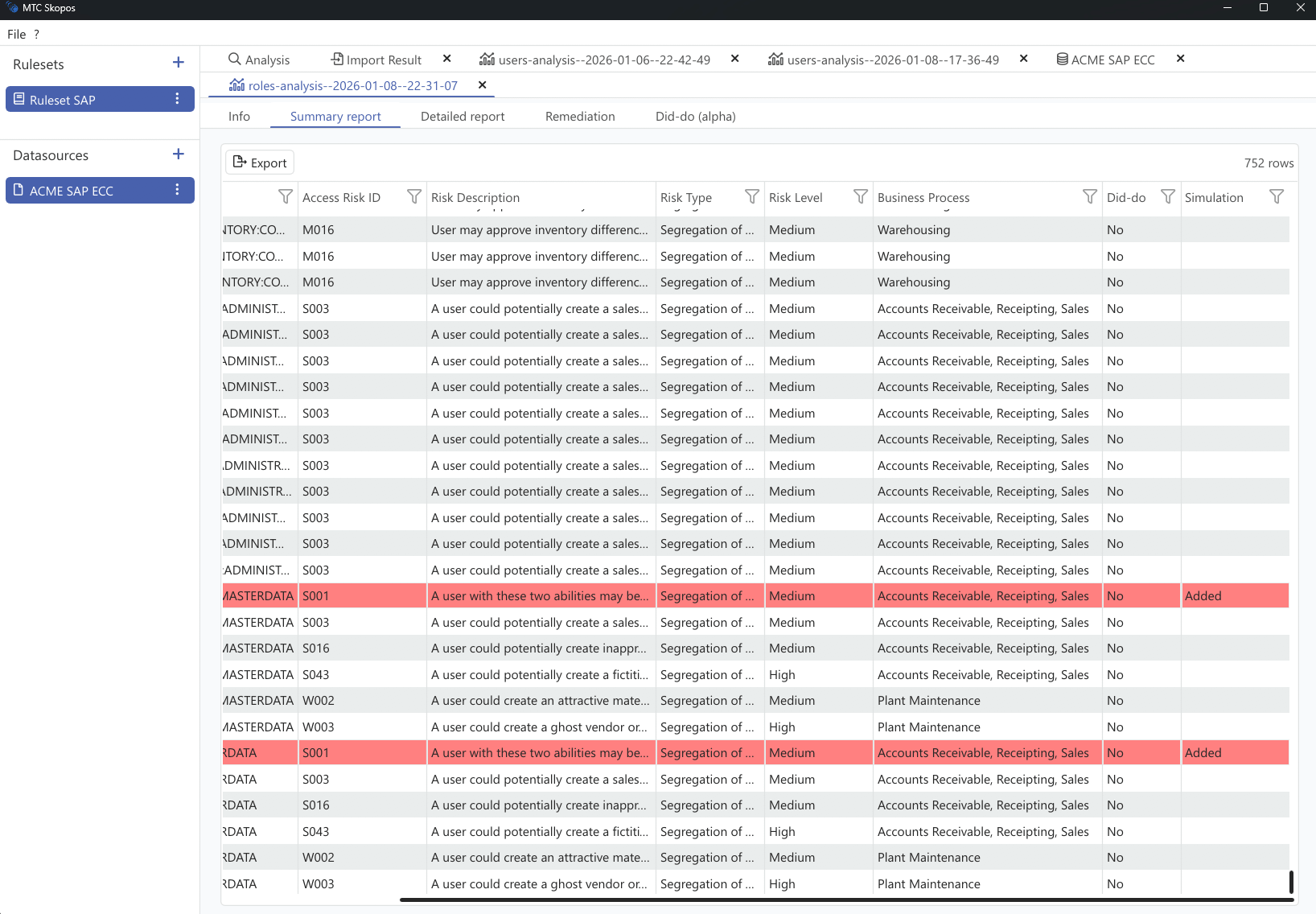Add a new datasource with plus icon
This screenshot has height=914, width=1316.
[x=178, y=154]
